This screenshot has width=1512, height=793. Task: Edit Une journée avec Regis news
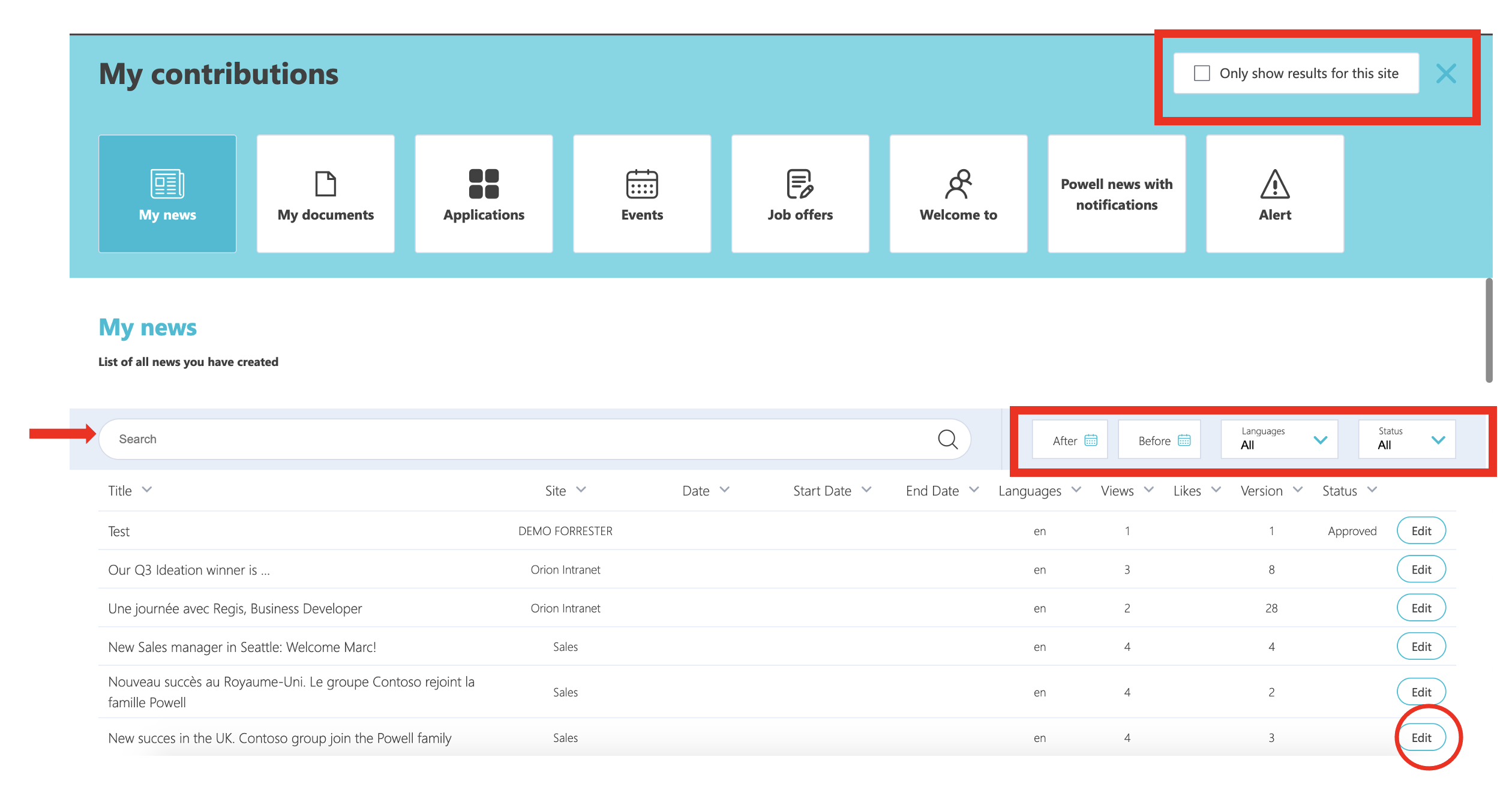tap(1421, 608)
